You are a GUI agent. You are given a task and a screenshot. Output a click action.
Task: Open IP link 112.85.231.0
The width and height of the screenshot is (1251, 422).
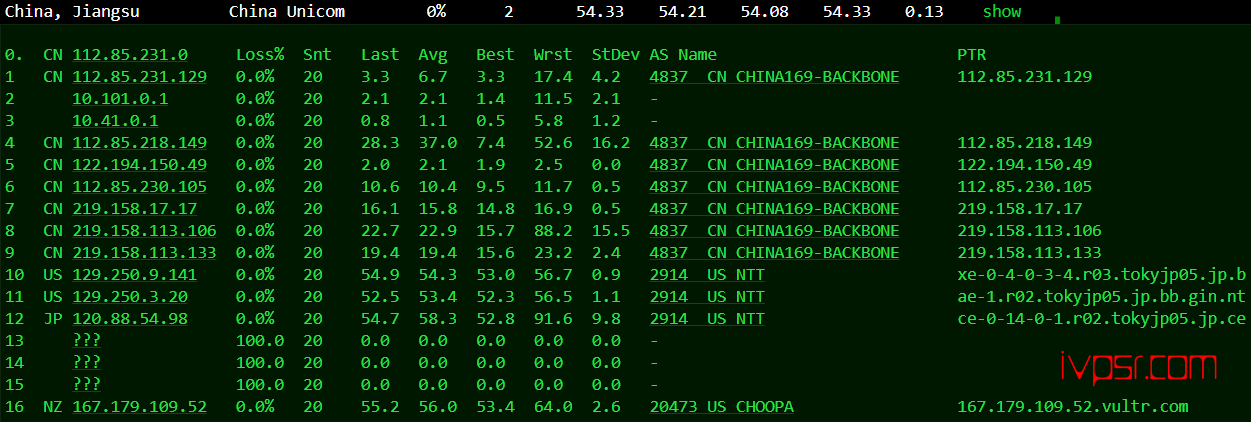pos(130,54)
